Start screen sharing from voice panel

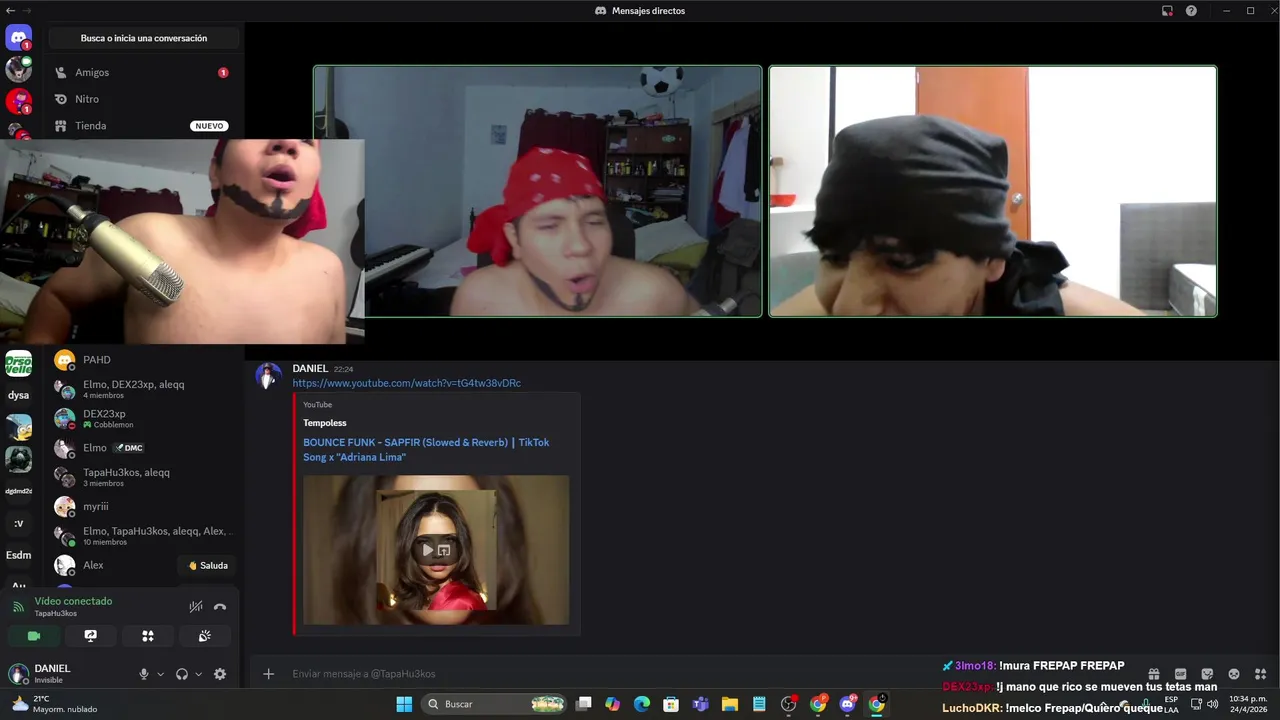click(90, 636)
